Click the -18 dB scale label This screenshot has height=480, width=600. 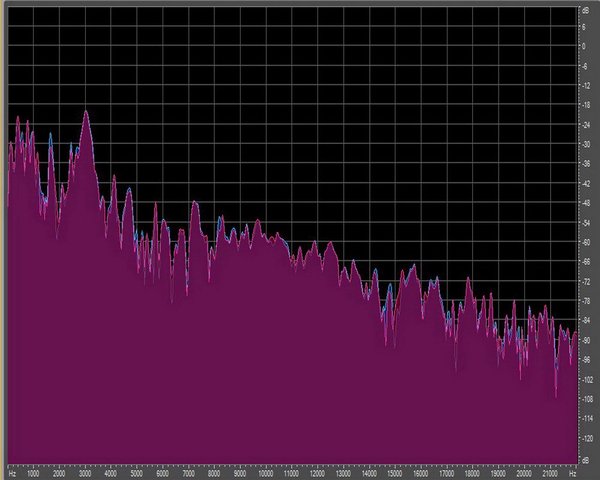(585, 106)
